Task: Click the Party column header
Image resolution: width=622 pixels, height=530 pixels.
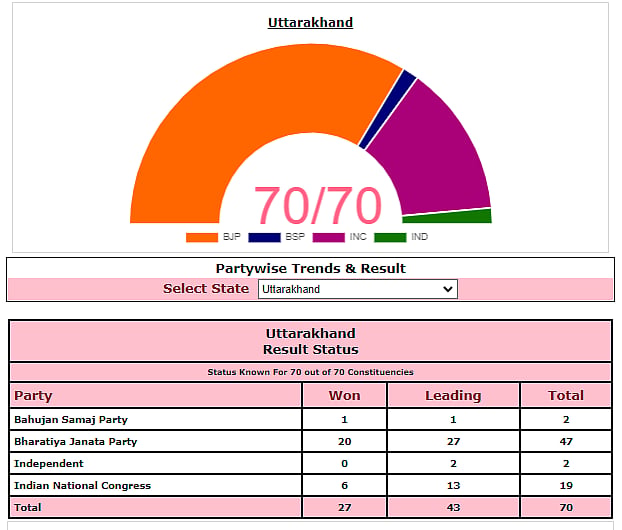Action: coord(33,396)
